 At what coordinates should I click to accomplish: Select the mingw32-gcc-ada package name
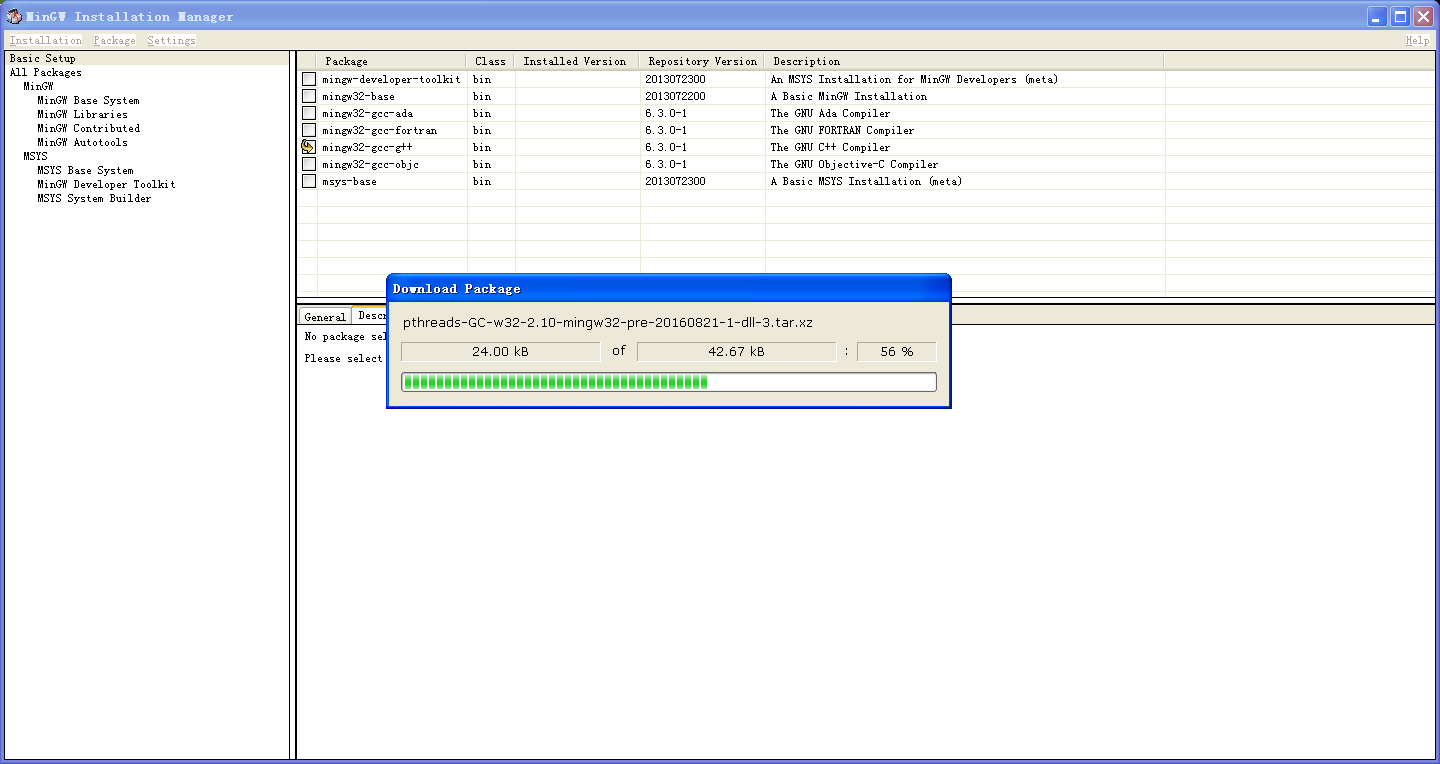click(x=367, y=113)
